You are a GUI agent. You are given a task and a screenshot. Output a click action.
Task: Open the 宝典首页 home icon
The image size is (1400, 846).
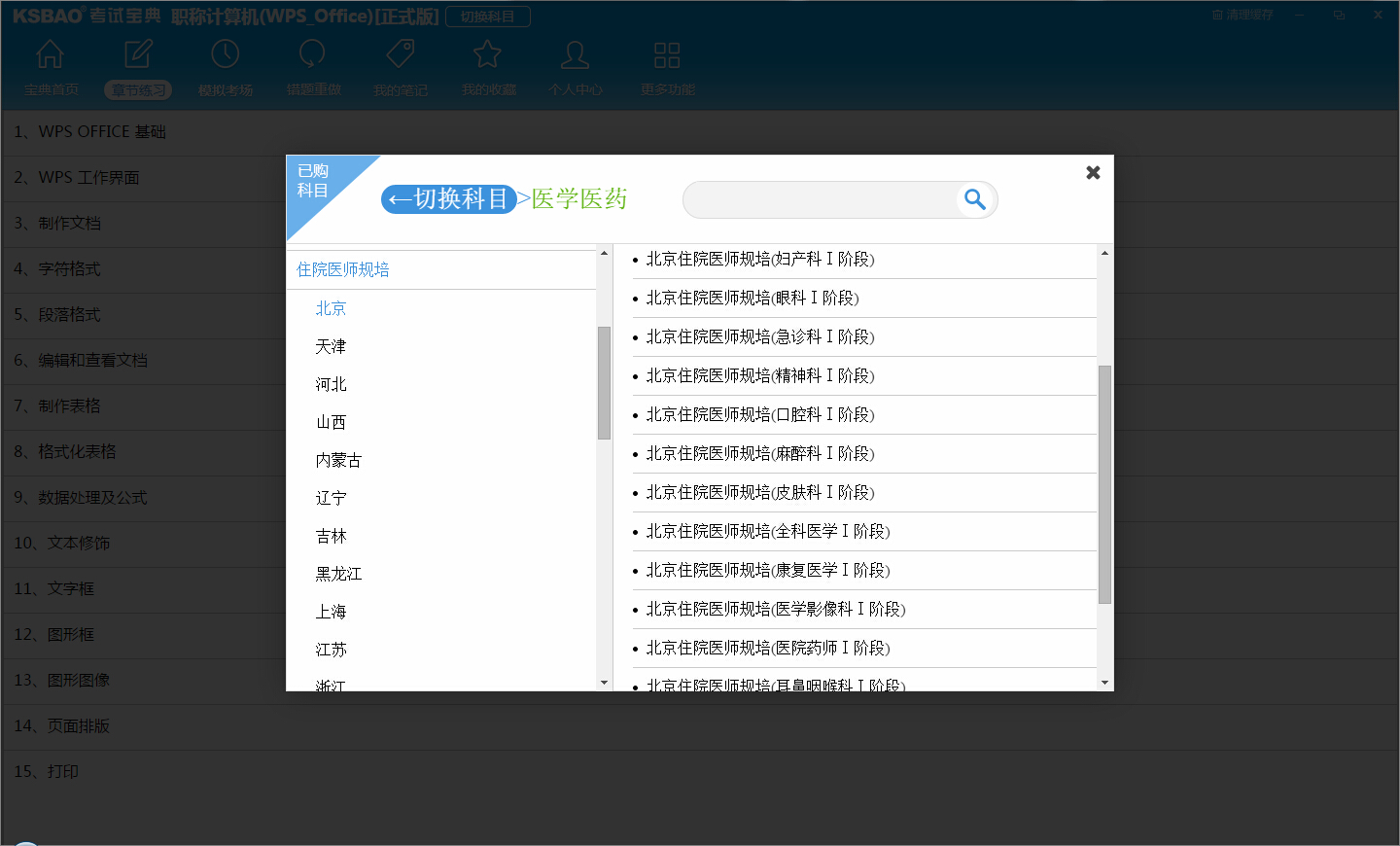[x=51, y=55]
